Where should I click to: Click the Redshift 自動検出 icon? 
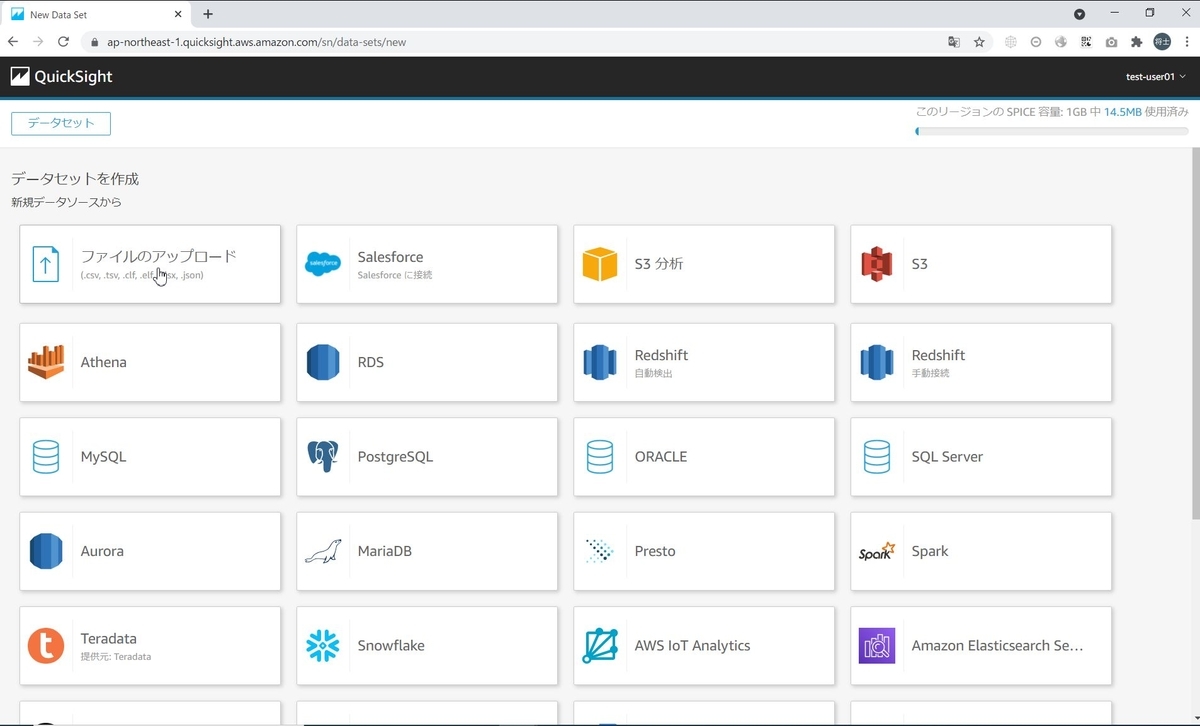pos(600,362)
